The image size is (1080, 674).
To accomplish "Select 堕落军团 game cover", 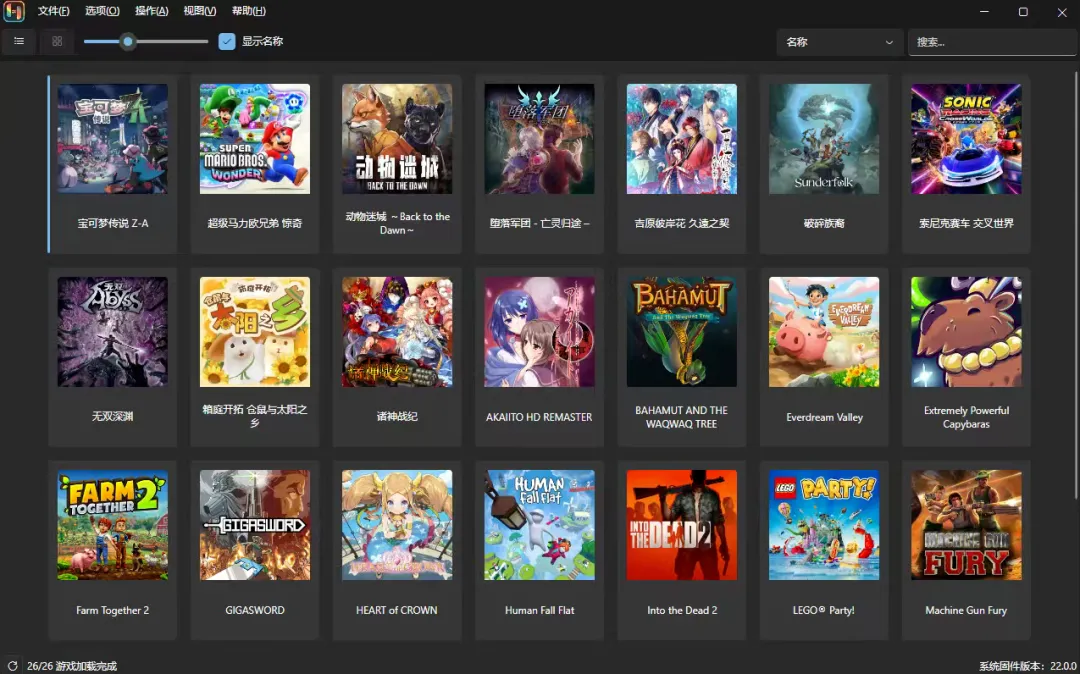I will 539,138.
